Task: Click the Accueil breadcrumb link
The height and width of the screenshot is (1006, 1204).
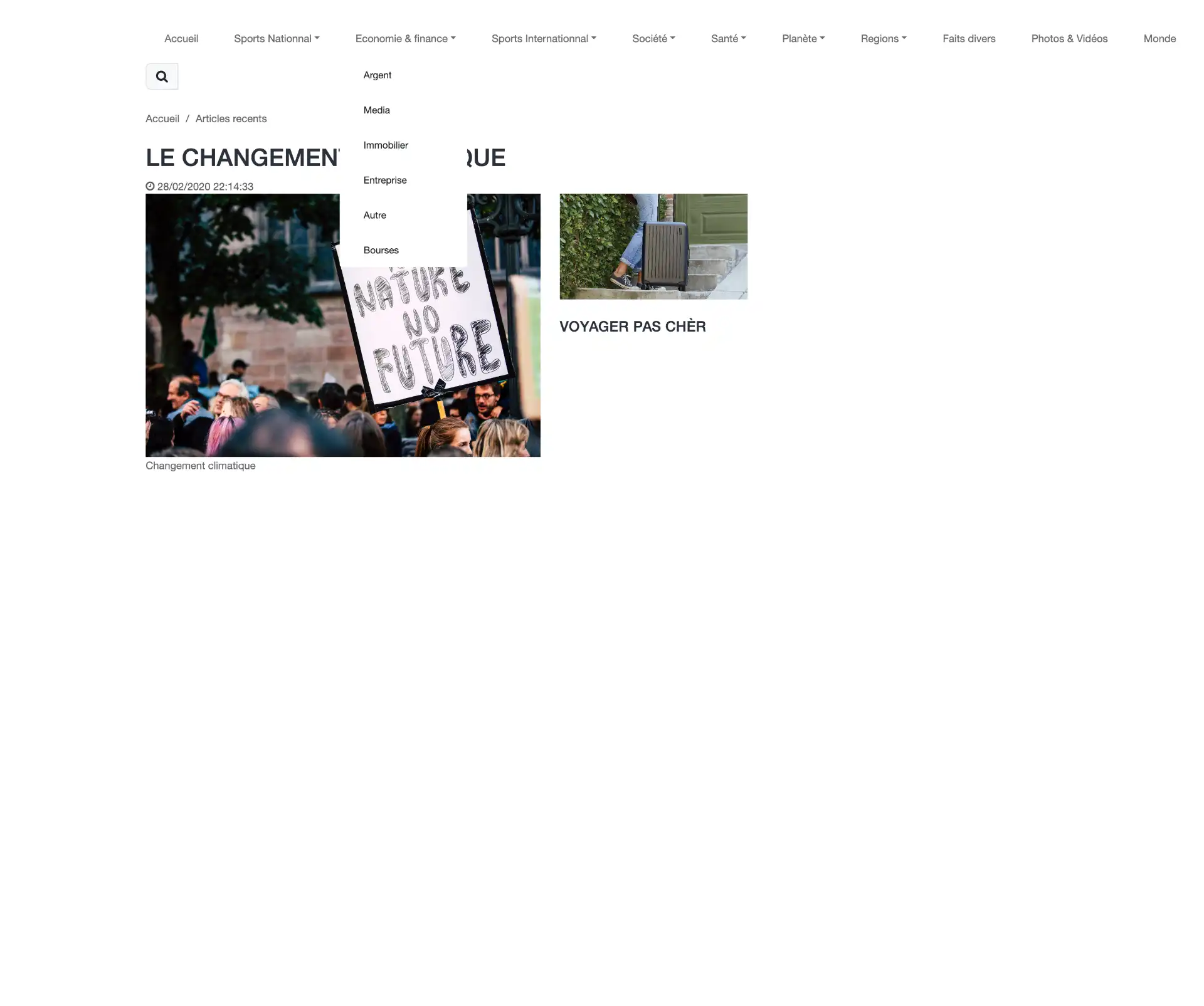Action: pos(162,118)
